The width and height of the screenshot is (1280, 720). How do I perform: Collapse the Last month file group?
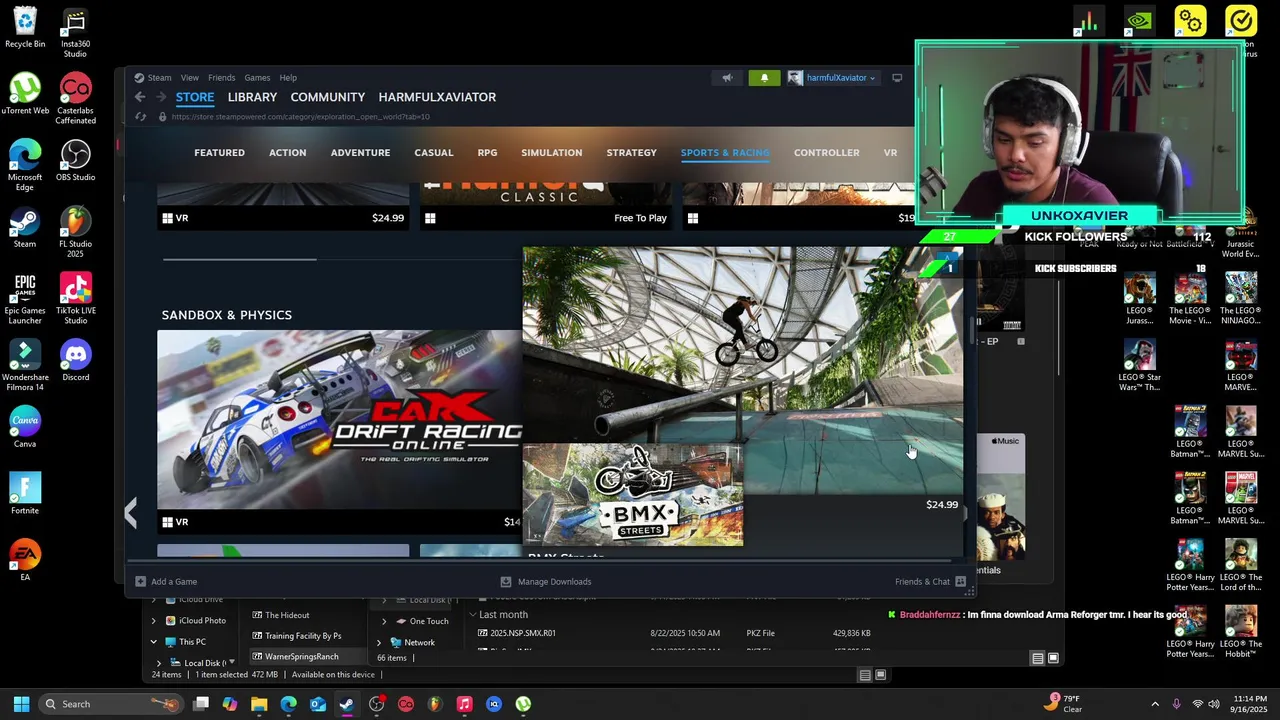pyautogui.click(x=473, y=615)
